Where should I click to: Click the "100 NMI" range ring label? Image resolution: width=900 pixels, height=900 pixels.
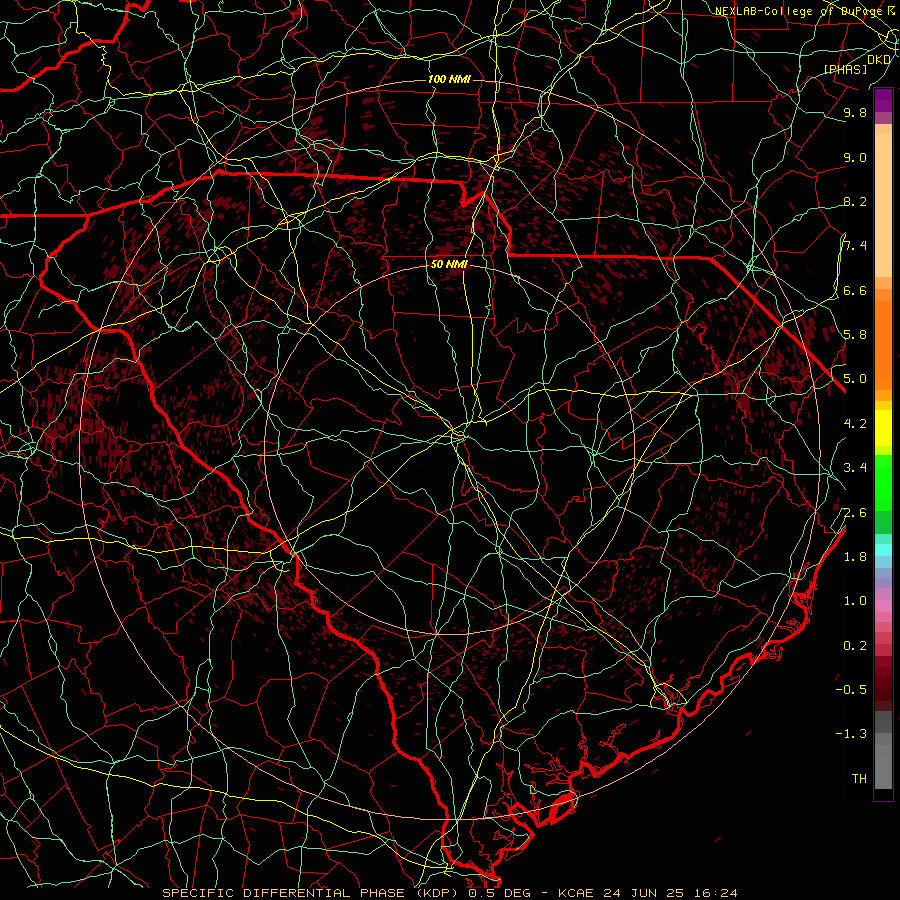point(449,79)
